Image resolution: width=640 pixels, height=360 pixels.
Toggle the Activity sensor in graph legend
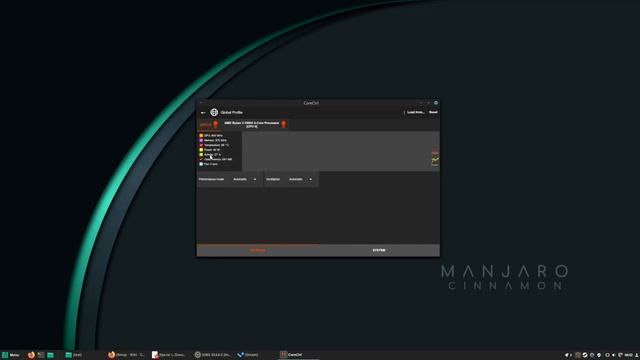(x=210, y=154)
